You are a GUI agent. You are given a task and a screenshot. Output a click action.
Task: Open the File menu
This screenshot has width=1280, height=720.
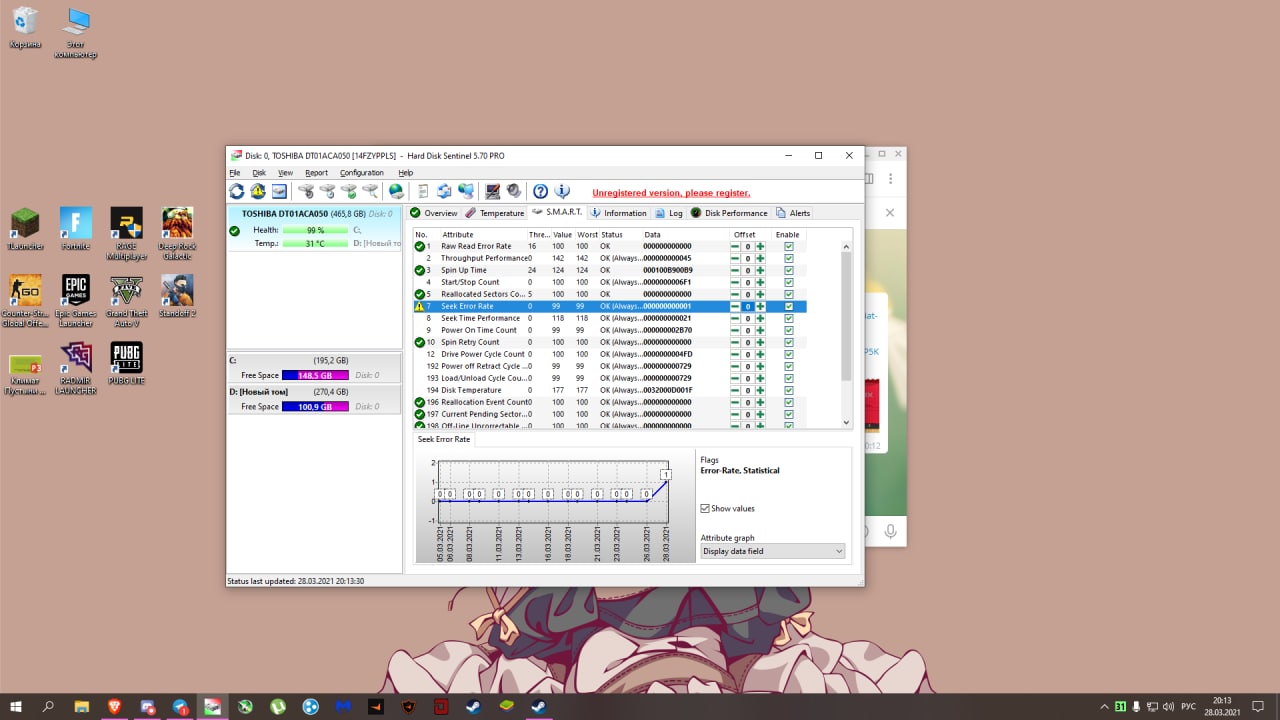pyautogui.click(x=235, y=173)
